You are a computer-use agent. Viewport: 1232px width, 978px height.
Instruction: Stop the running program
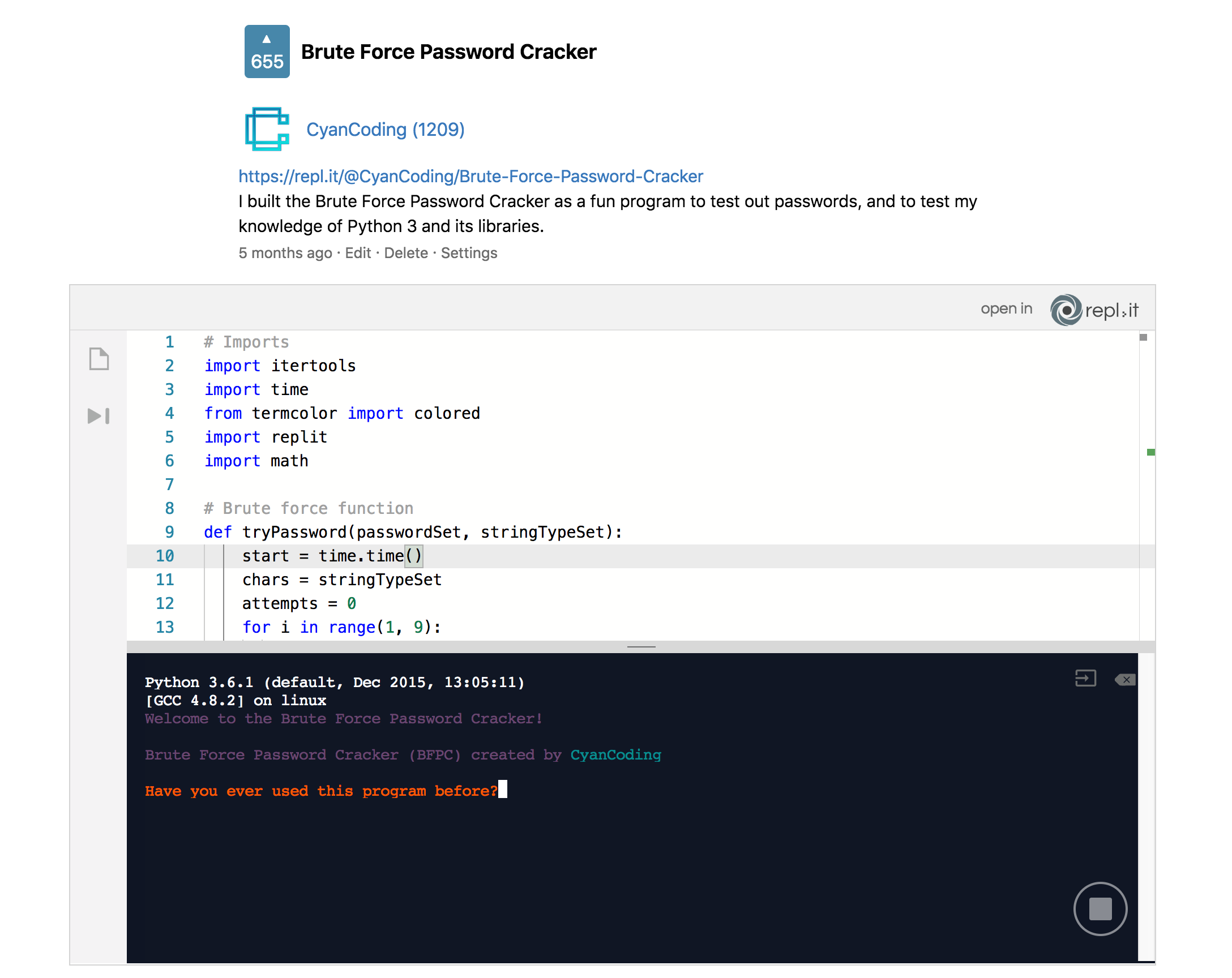coord(1100,909)
